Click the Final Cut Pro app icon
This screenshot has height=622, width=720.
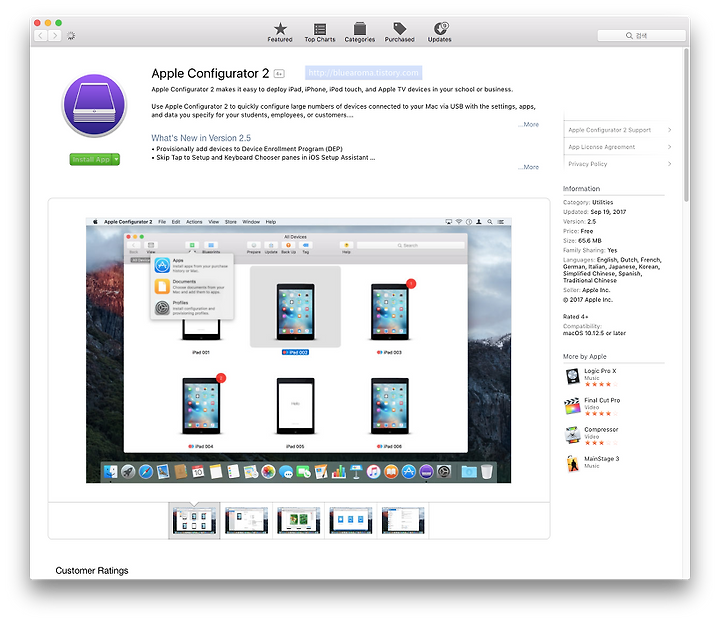click(x=573, y=406)
